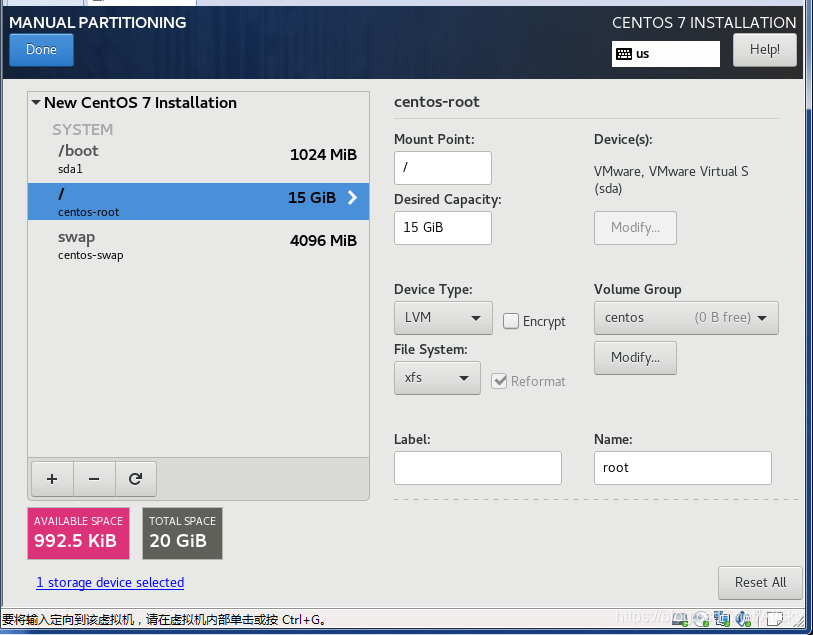Open the Device Type LVM dropdown
Viewport: 813px width, 635px height.
[443, 318]
